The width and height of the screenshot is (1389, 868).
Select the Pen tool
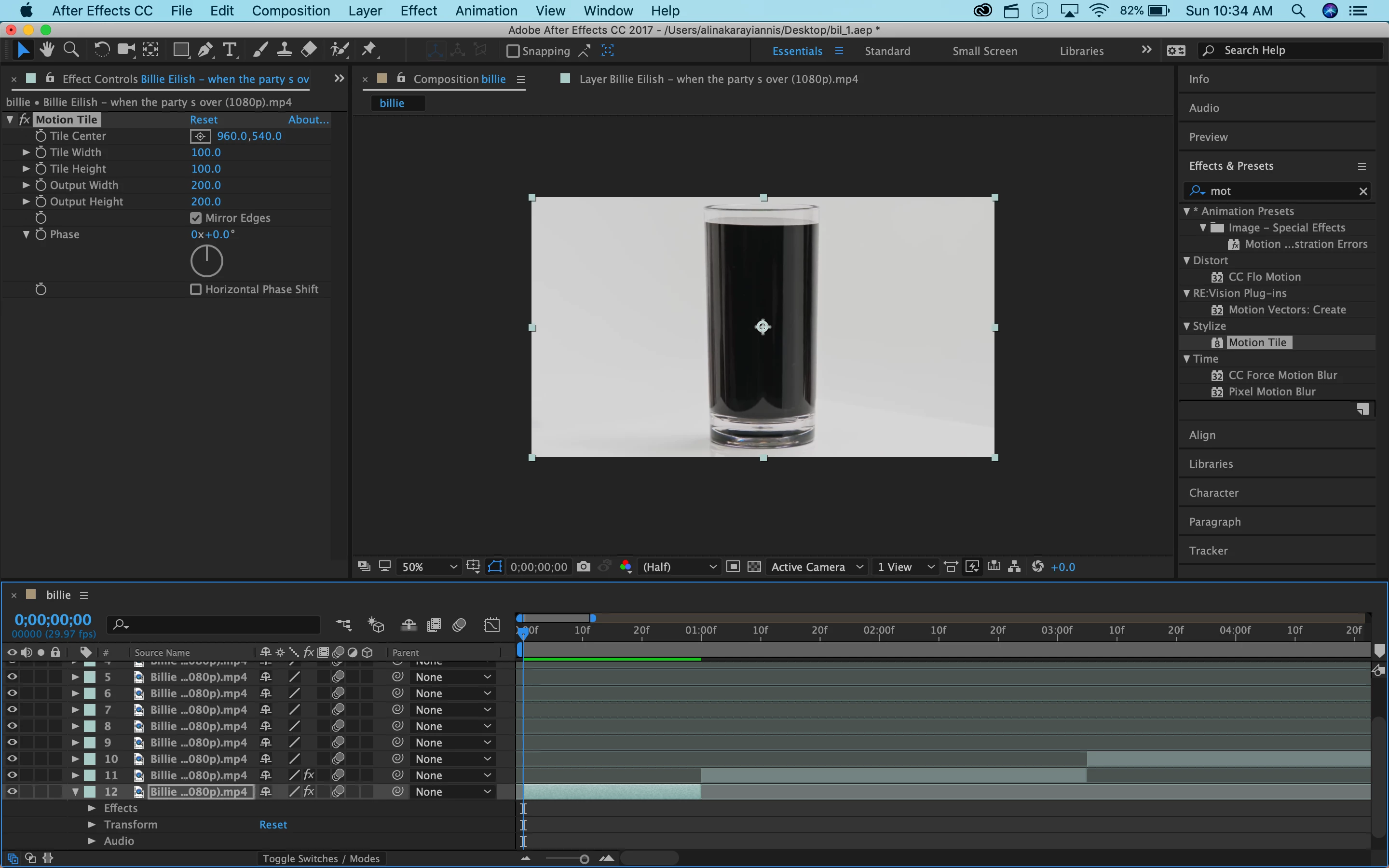[205, 51]
